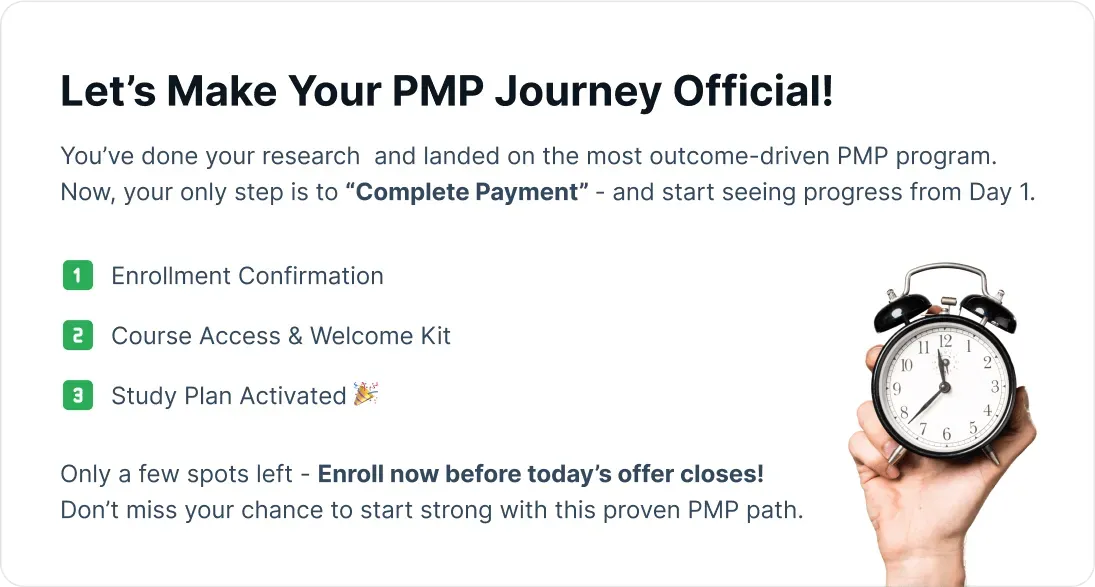The width and height of the screenshot is (1095, 587).
Task: Click the main PMP Journey heading
Action: pos(447,91)
